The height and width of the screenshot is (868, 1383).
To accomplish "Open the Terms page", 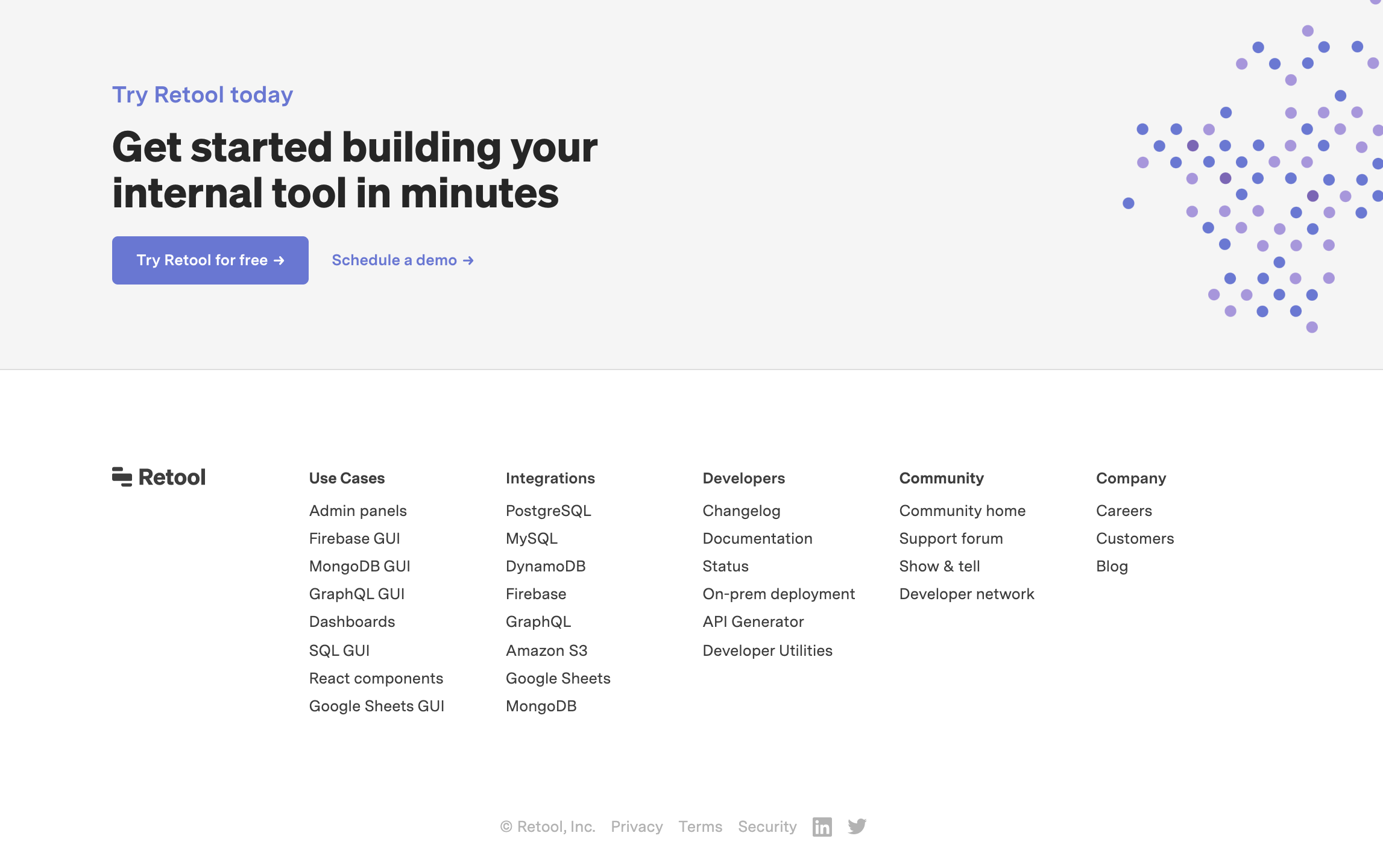I will click(x=700, y=826).
